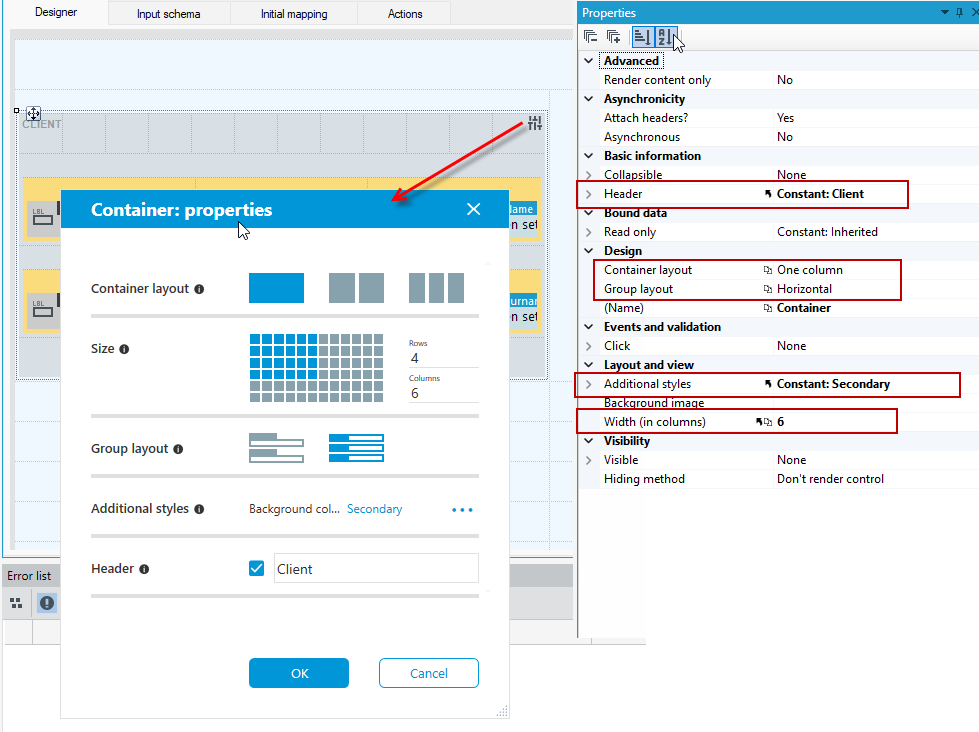Choose the one-column container layout
Image resolution: width=979 pixels, height=732 pixels.
point(277,288)
